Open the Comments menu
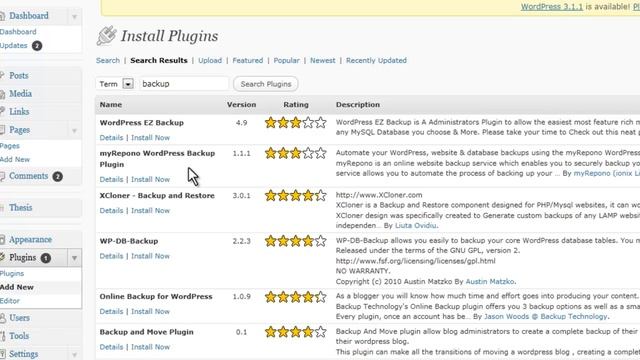The width and height of the screenshot is (640, 360). tap(29, 176)
